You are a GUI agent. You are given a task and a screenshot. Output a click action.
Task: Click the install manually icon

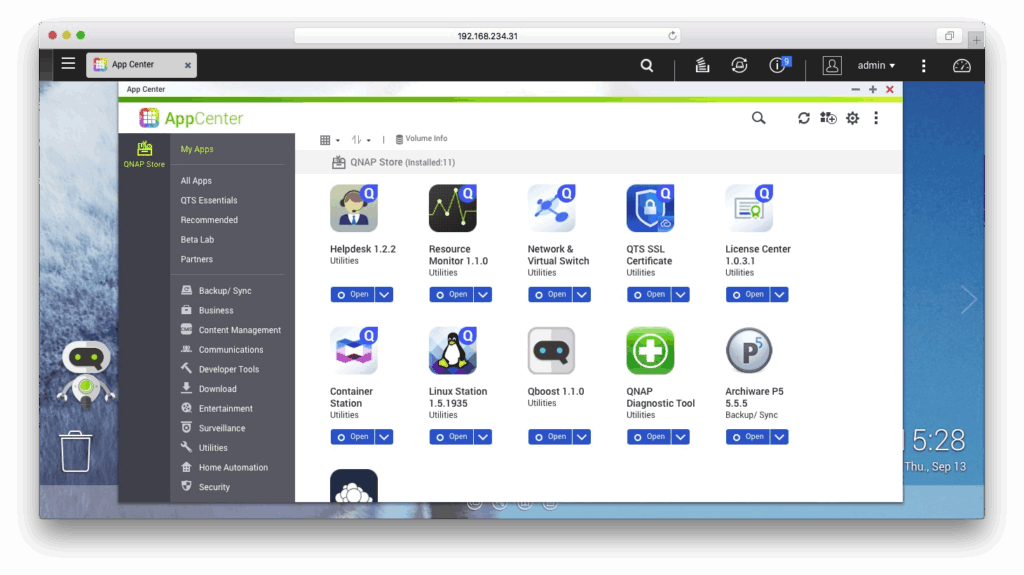click(x=828, y=118)
